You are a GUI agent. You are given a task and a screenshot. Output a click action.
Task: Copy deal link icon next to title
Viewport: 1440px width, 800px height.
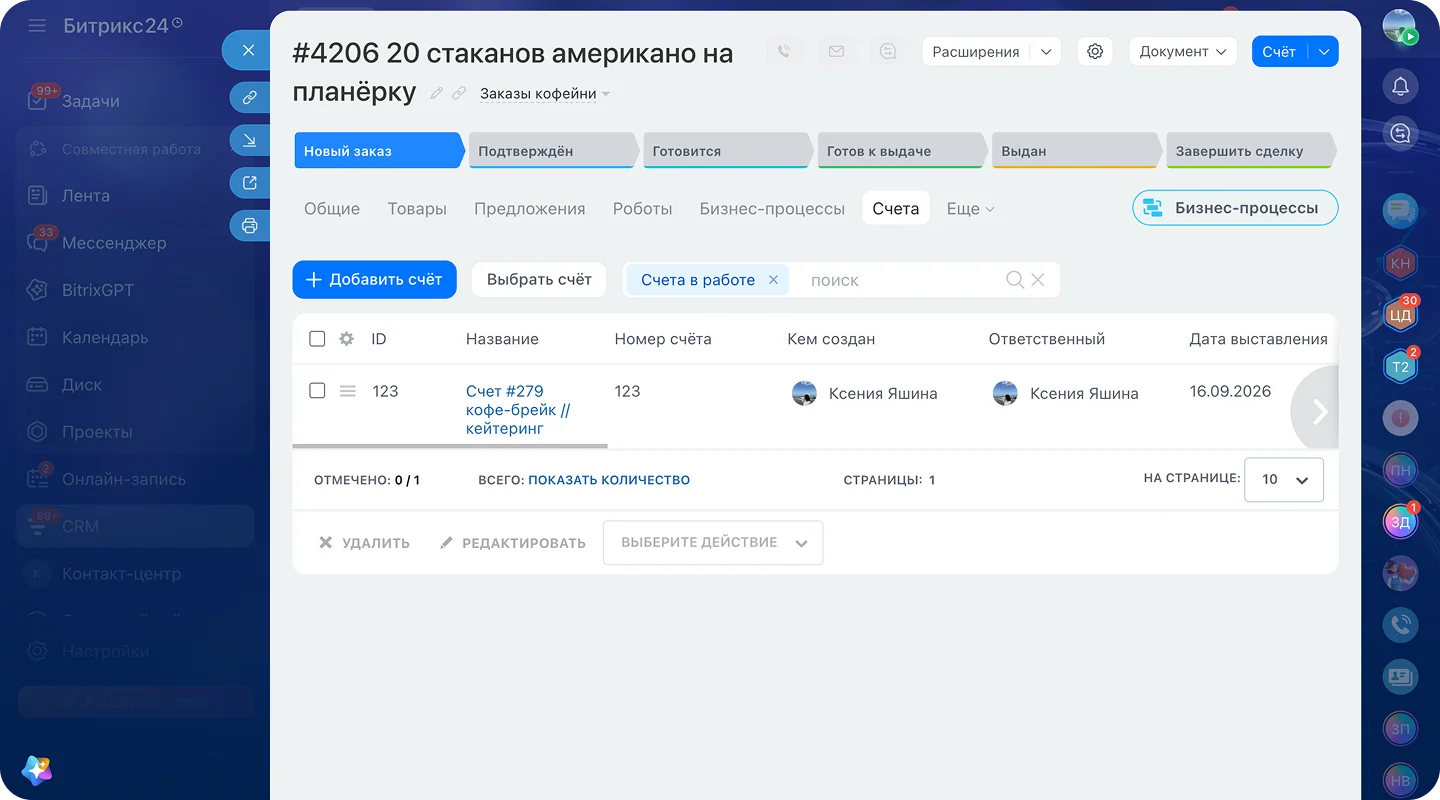click(459, 93)
